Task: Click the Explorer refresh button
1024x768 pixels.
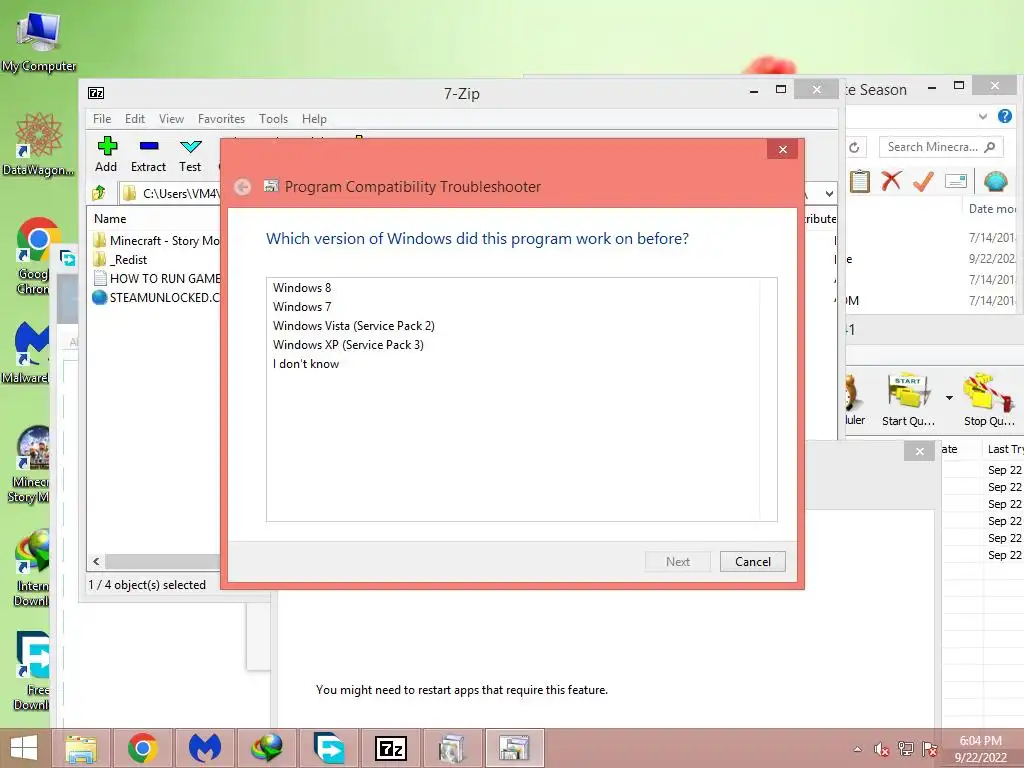Action: (854, 147)
